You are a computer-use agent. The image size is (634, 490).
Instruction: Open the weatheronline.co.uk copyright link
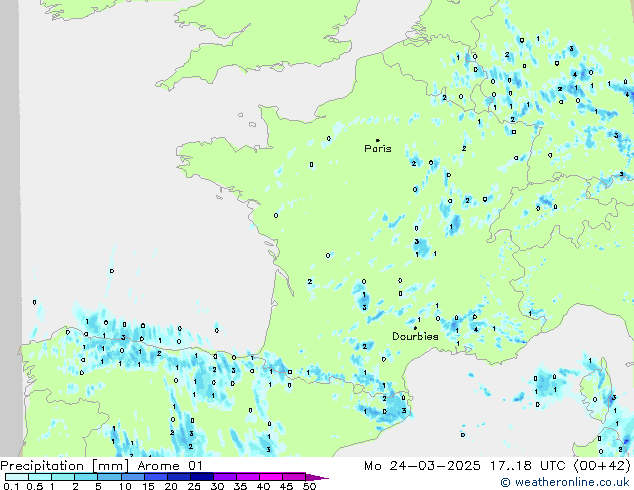565,482
